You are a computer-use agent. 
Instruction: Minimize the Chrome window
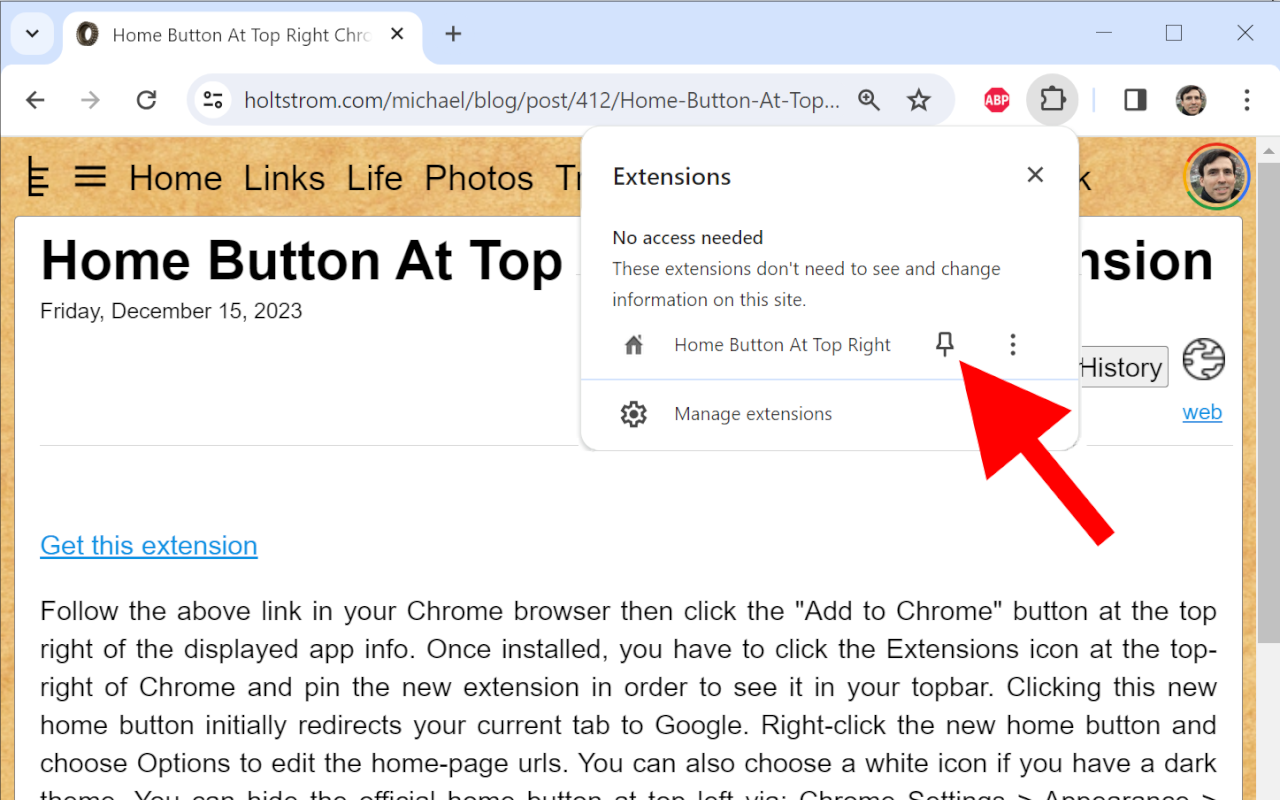point(1104,33)
